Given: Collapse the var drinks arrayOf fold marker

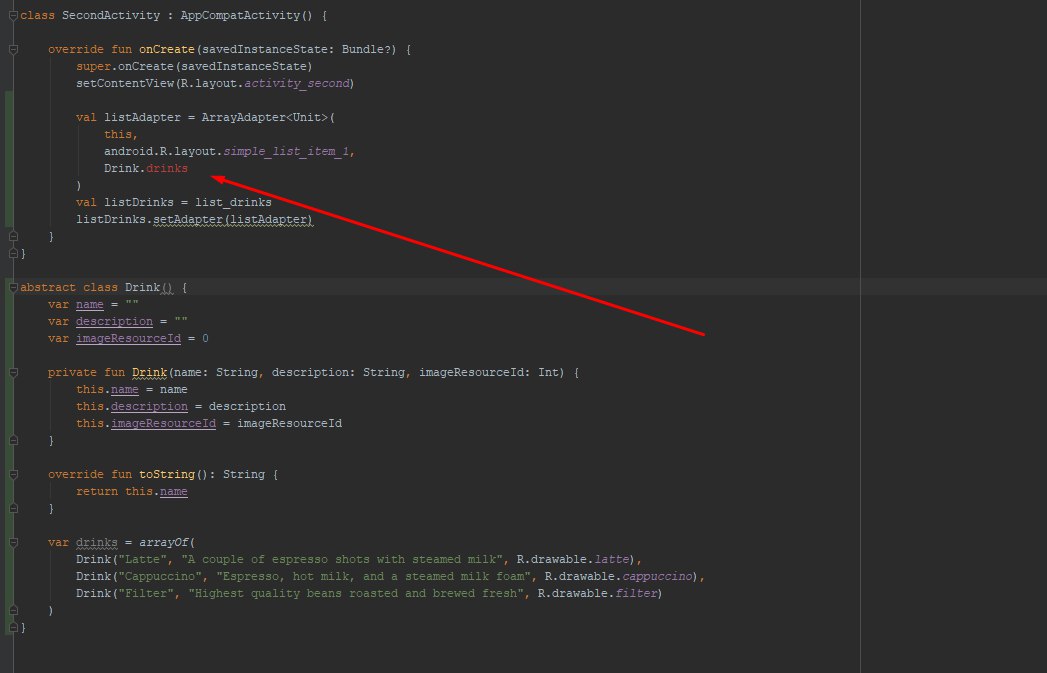Looking at the screenshot, I should pyautogui.click(x=13, y=543).
